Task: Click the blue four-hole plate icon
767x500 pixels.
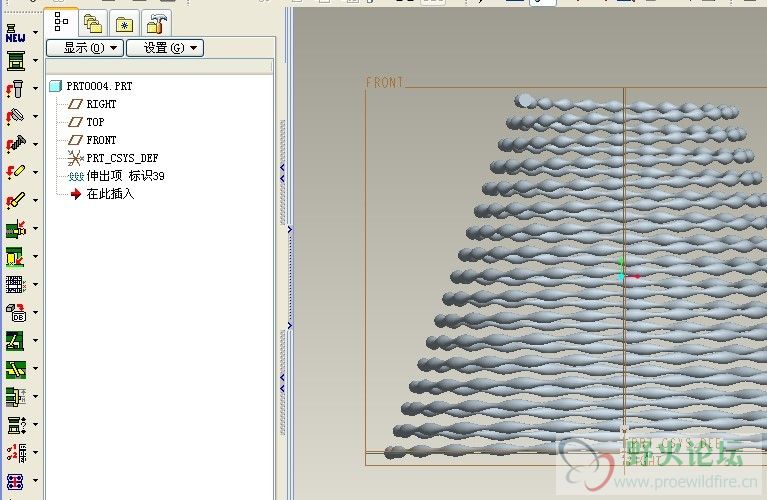Action: point(15,481)
